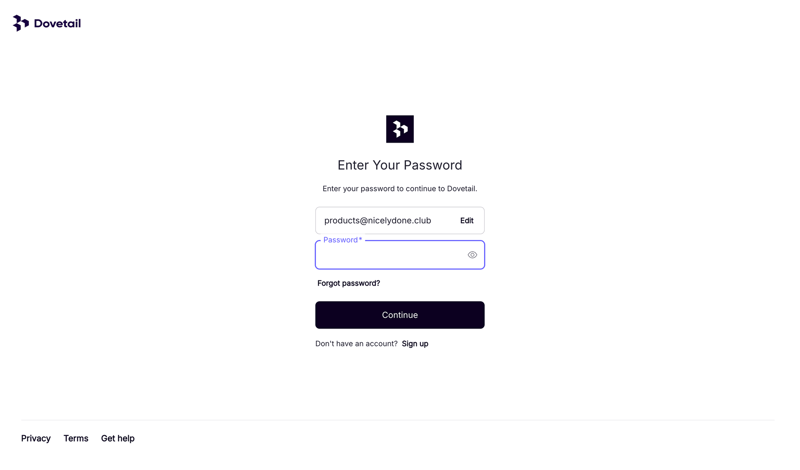The image size is (800, 470).
Task: Click the Dovetail logo icon in the header
Action: (20, 23)
